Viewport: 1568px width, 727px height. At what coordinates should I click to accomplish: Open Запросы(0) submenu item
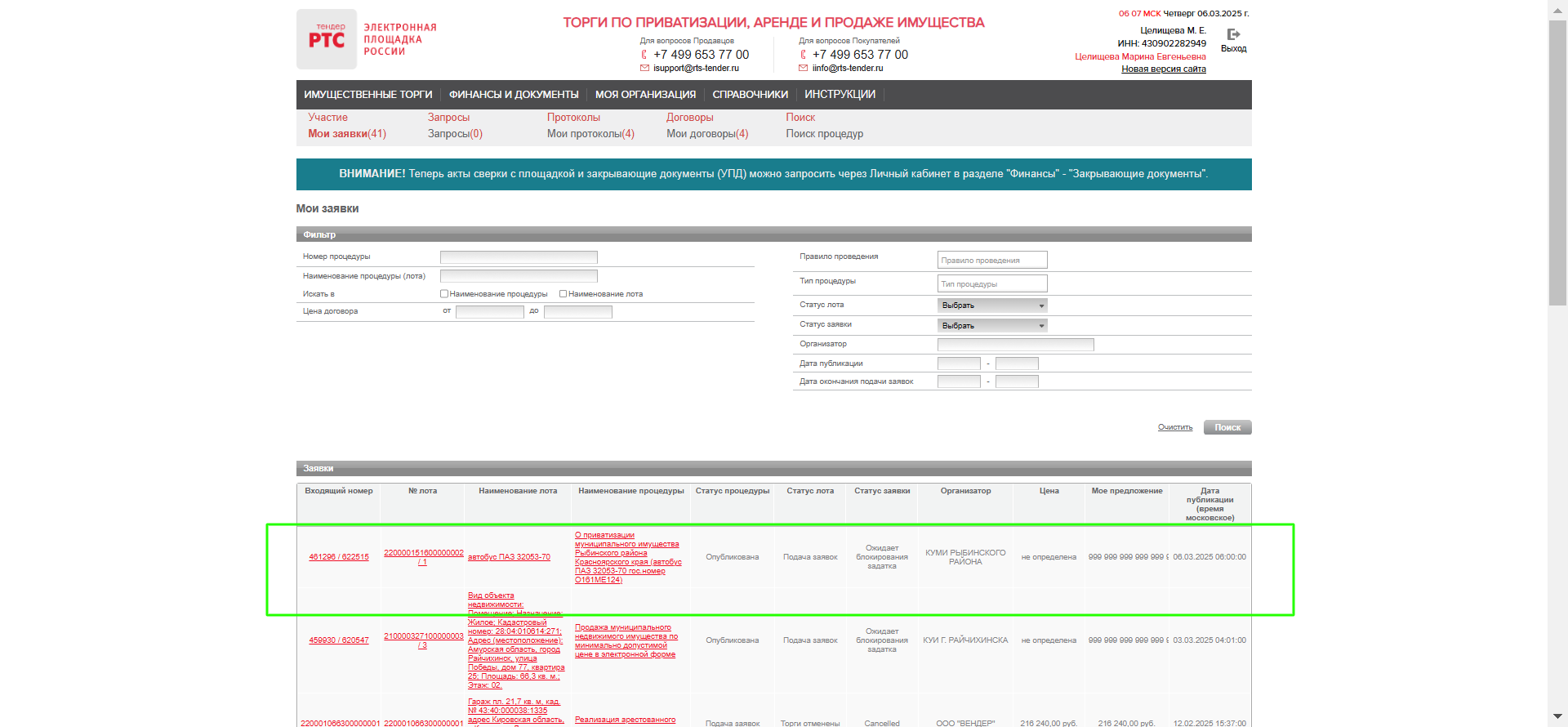[x=455, y=134]
